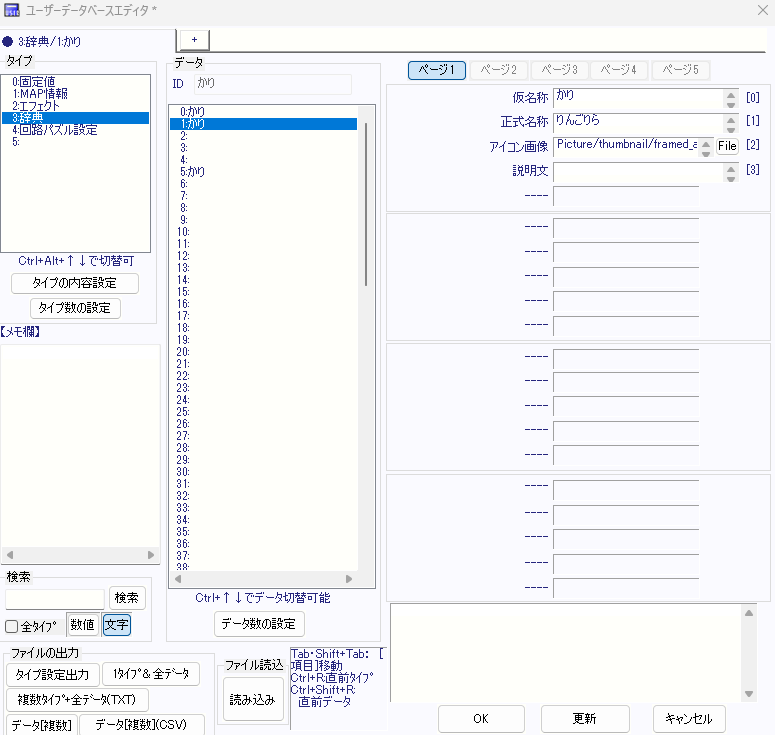Click the File button for icon image

click(x=727, y=146)
